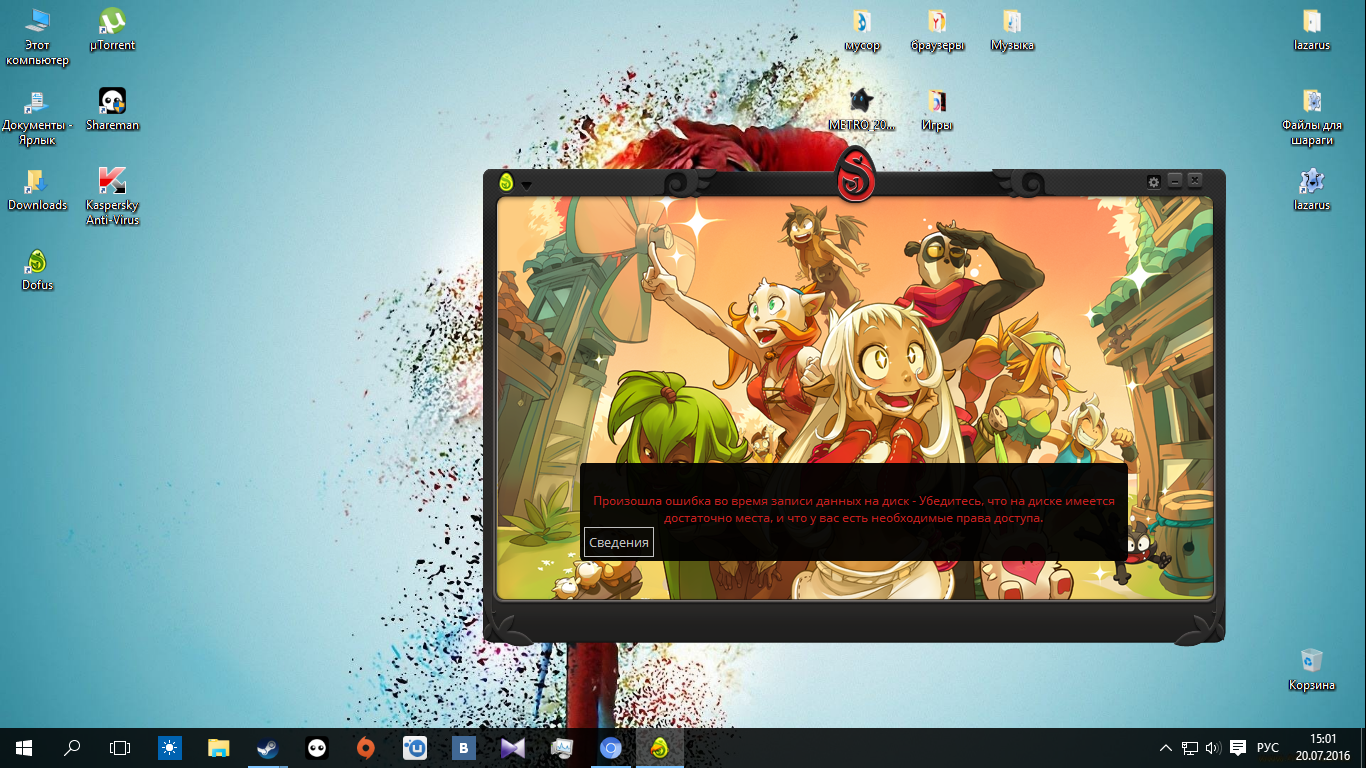Select the Корзина recycle bin

pyautogui.click(x=1312, y=670)
